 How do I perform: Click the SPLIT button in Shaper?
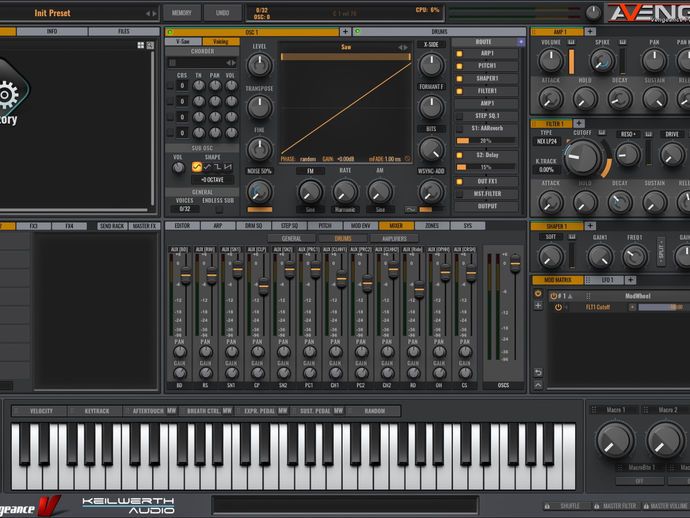661,251
